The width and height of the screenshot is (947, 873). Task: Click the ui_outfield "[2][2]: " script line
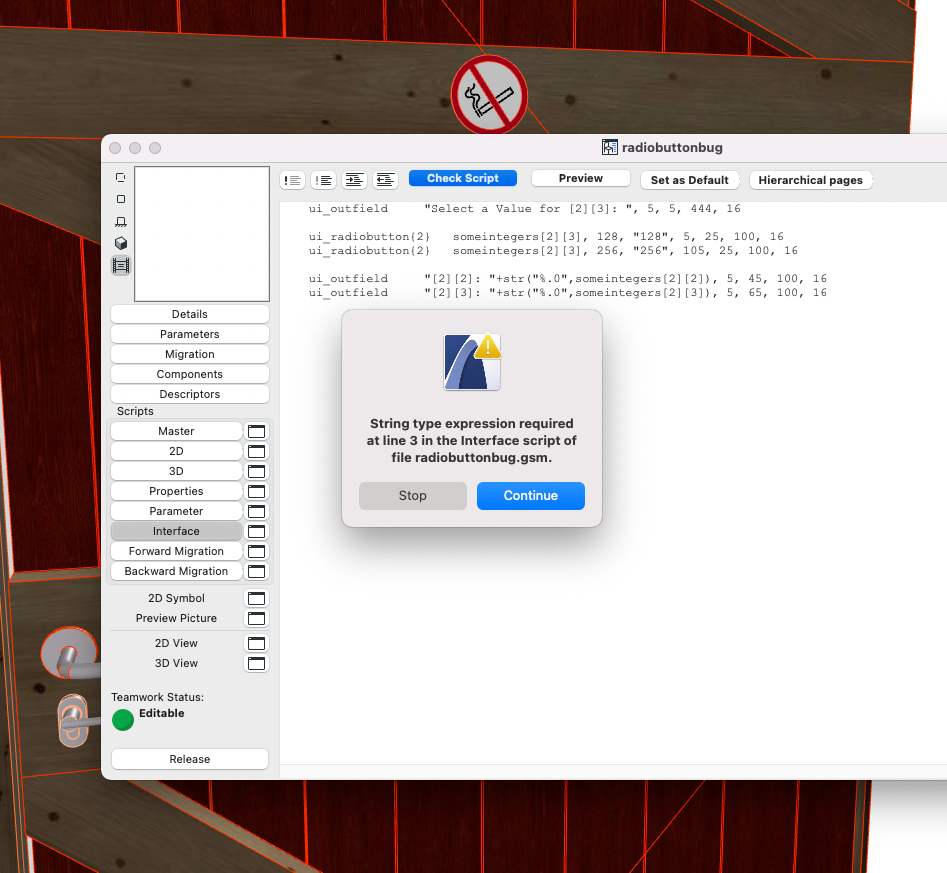pos(568,279)
